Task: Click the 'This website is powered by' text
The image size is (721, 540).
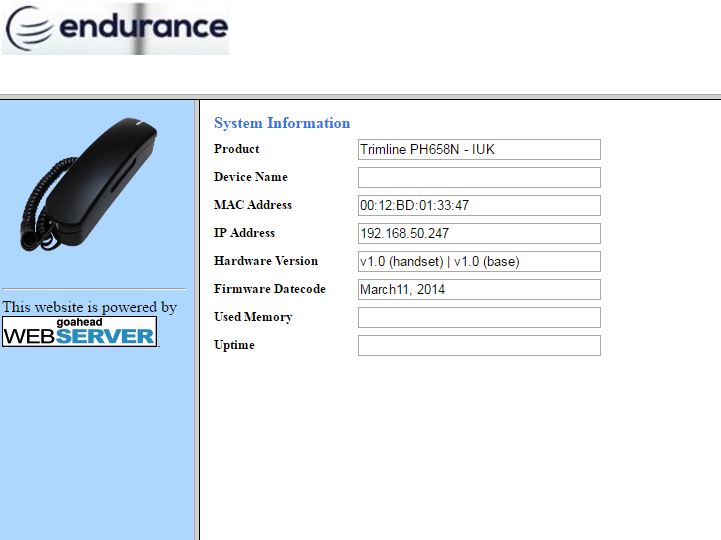Action: coord(90,307)
